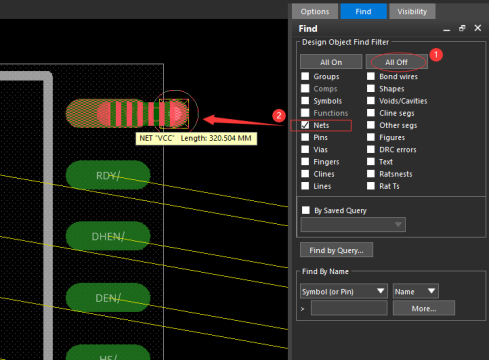Click the NET "VCC" length tooltip
This screenshot has width=489, height=361.
click(196, 138)
